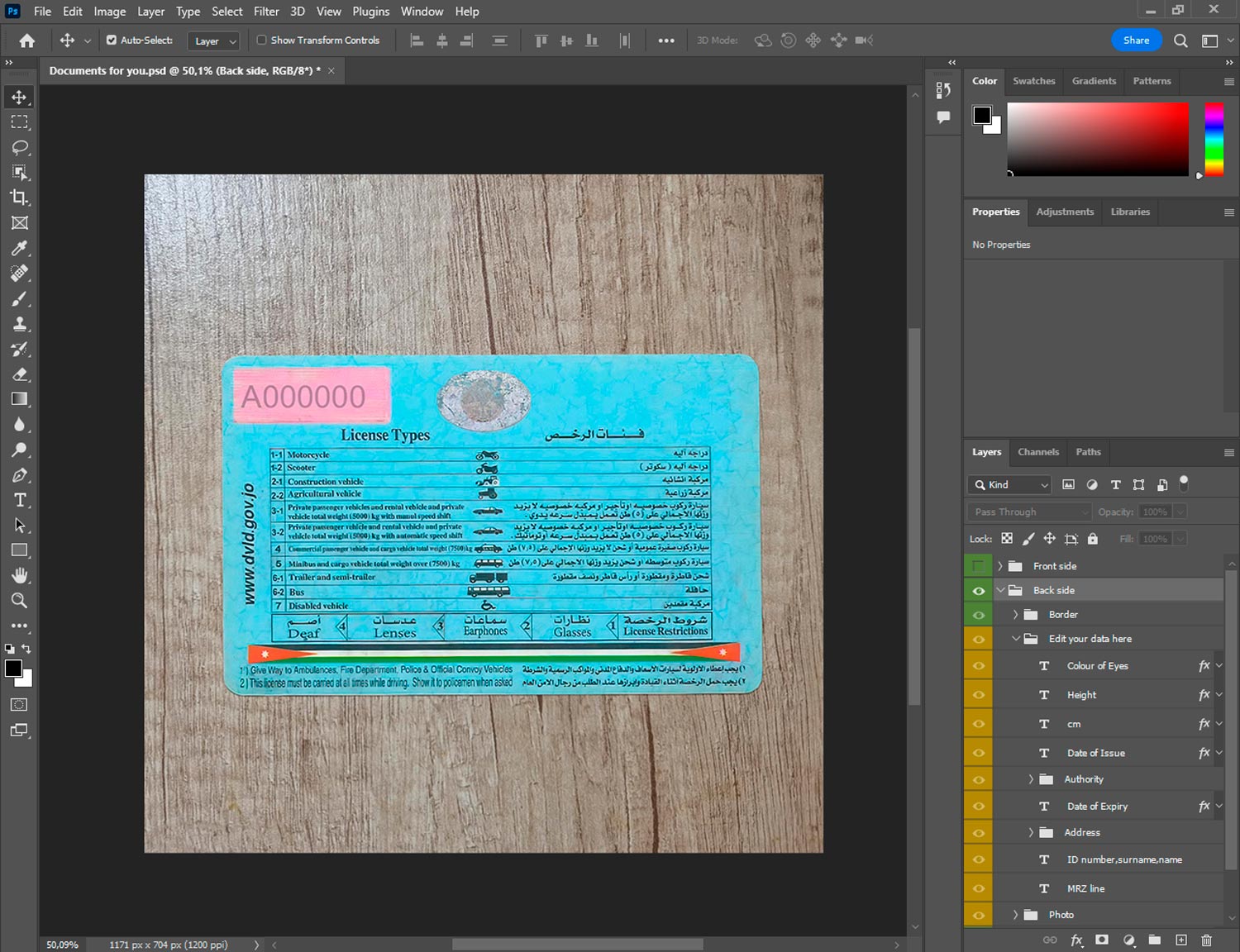The height and width of the screenshot is (952, 1240).
Task: Pick the Eyedropper tool
Action: pyautogui.click(x=20, y=248)
